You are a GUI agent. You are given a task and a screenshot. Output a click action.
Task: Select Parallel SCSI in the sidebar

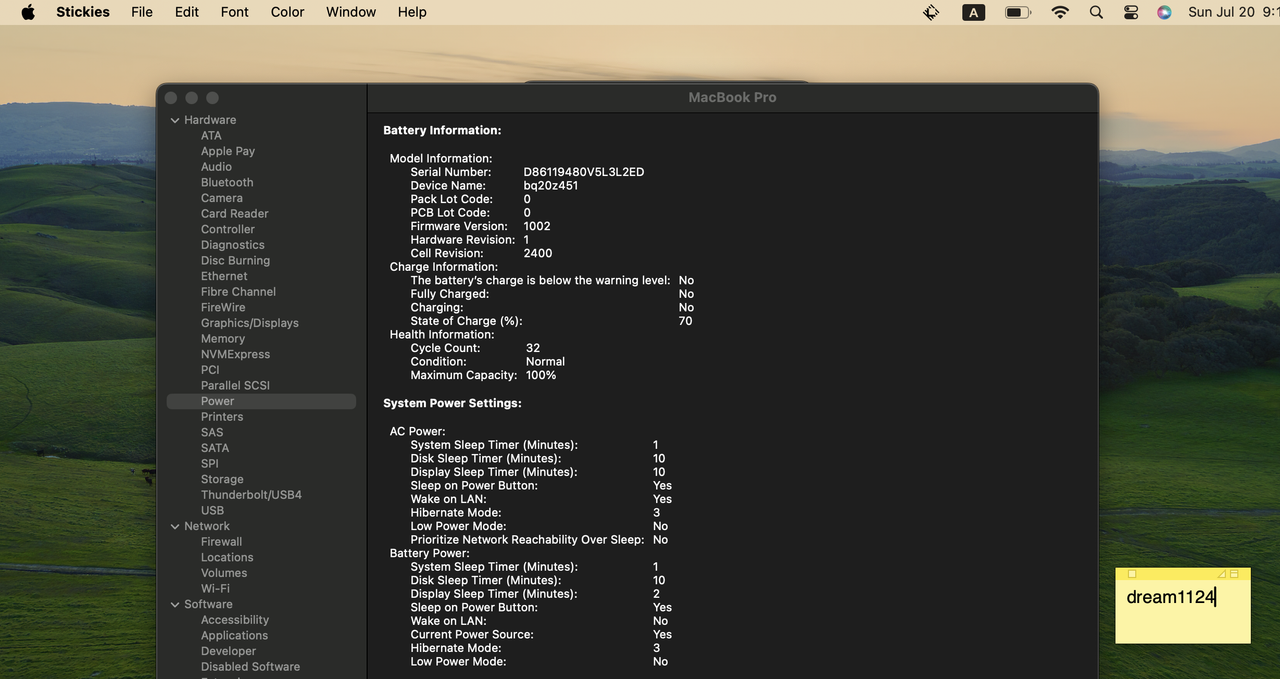coord(235,385)
